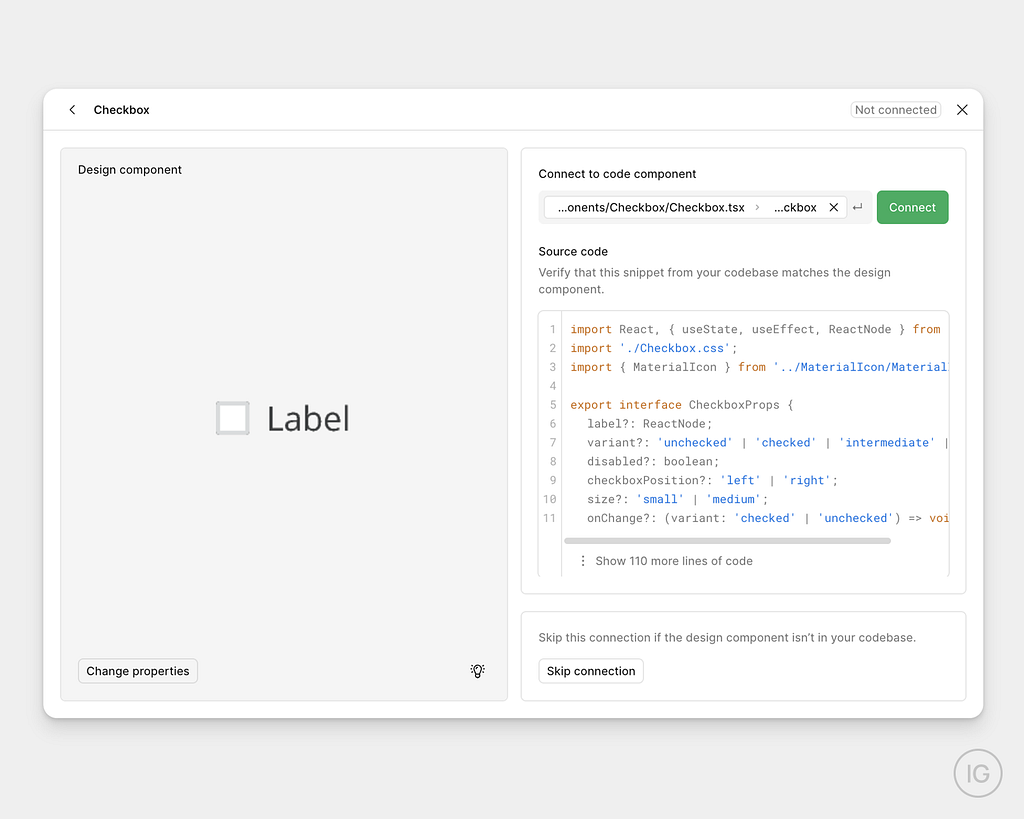The width and height of the screenshot is (1024, 819).
Task: Click the Label text in design preview
Action: point(308,419)
